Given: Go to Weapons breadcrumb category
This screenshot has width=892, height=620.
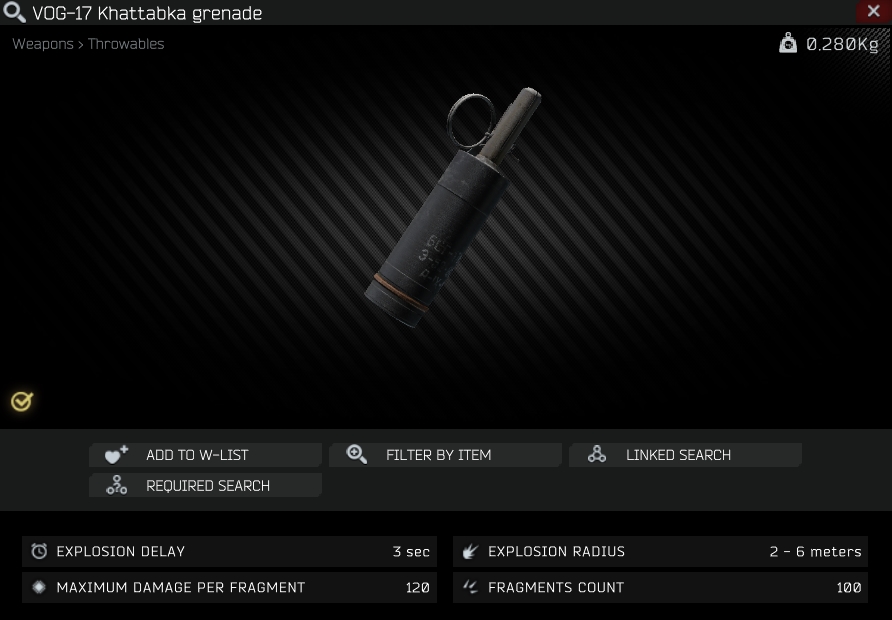Looking at the screenshot, I should click(x=43, y=44).
